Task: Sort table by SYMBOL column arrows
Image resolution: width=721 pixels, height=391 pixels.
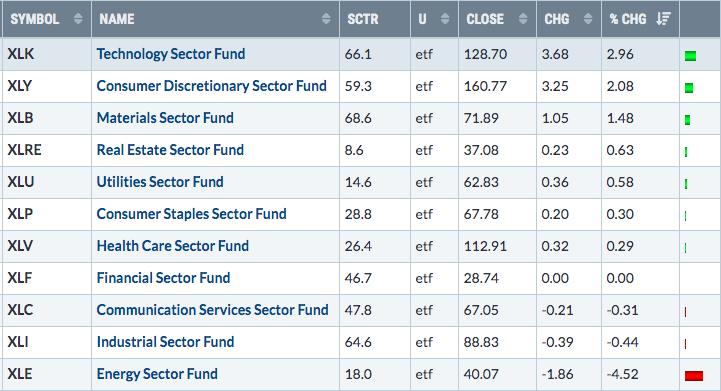Action: point(78,19)
